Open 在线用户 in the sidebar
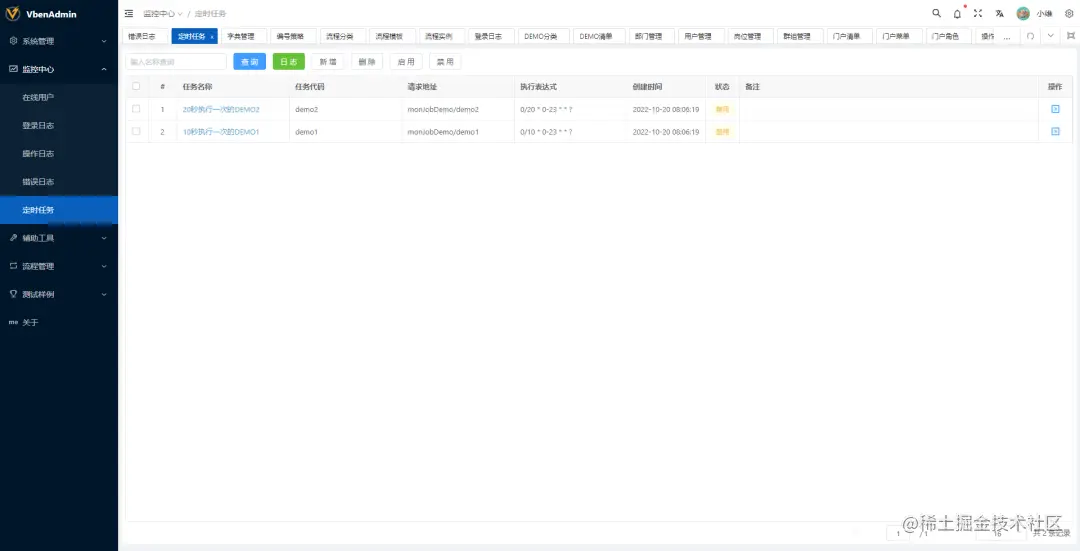 (x=59, y=97)
